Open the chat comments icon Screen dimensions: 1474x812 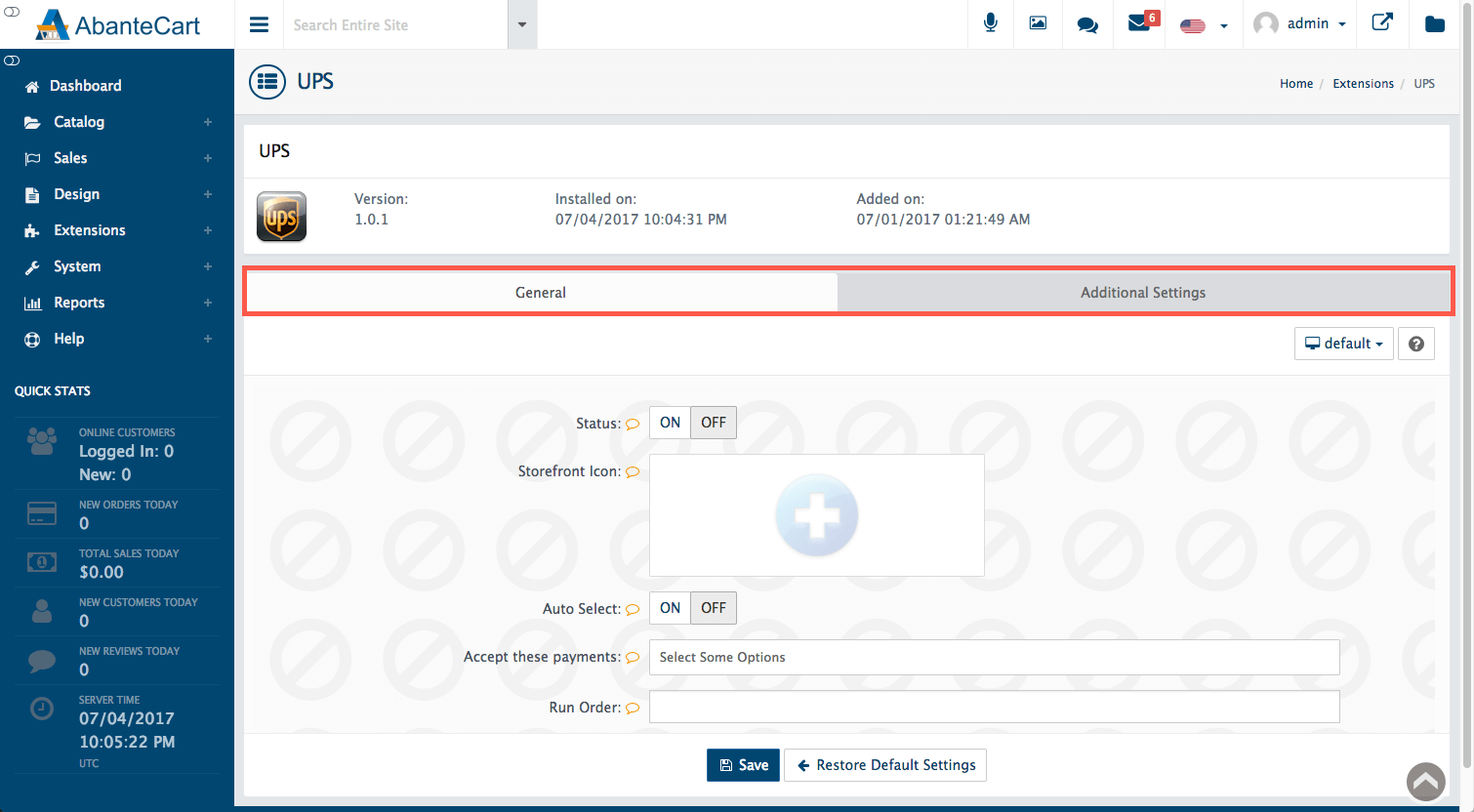point(1086,24)
